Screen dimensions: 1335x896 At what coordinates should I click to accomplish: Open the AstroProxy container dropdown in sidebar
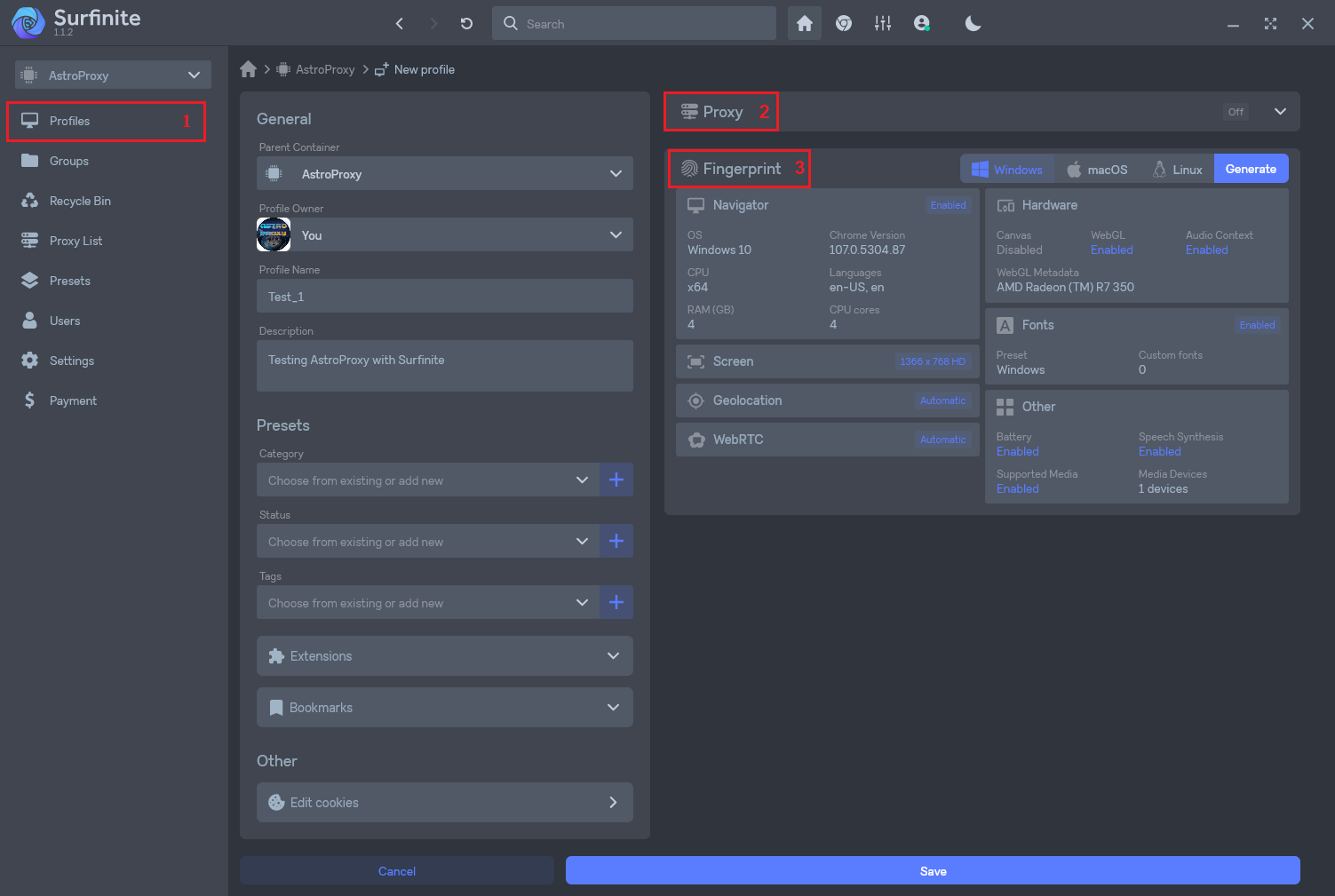click(113, 75)
